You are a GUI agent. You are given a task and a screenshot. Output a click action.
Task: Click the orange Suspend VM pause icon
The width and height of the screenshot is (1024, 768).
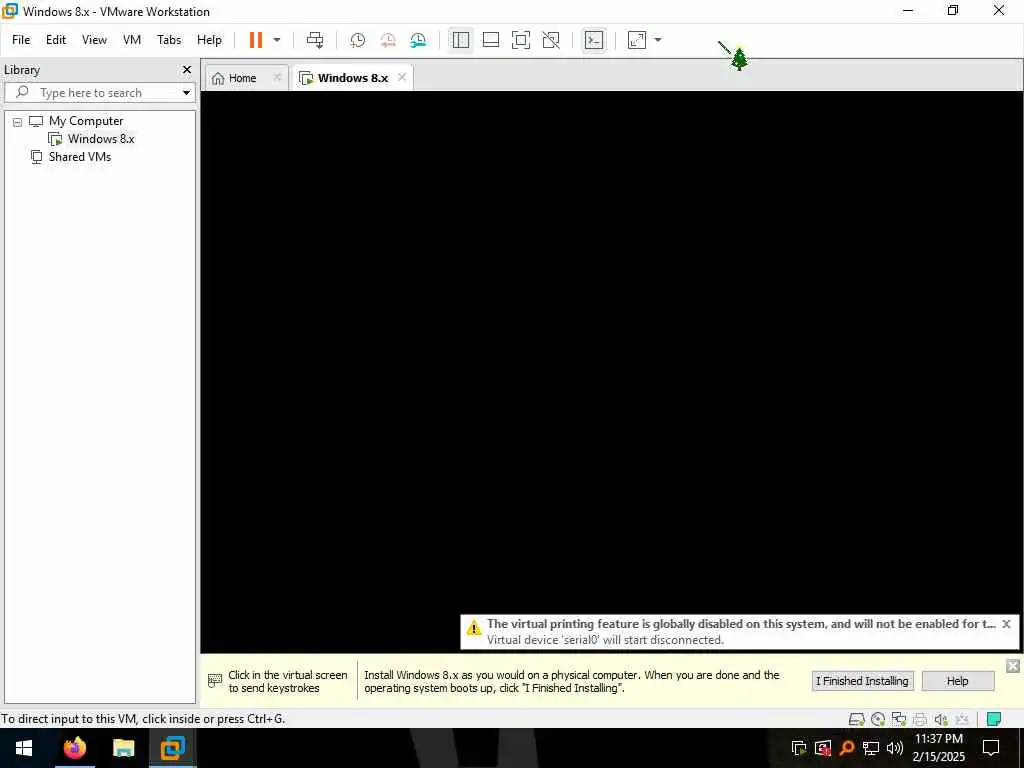[255, 40]
